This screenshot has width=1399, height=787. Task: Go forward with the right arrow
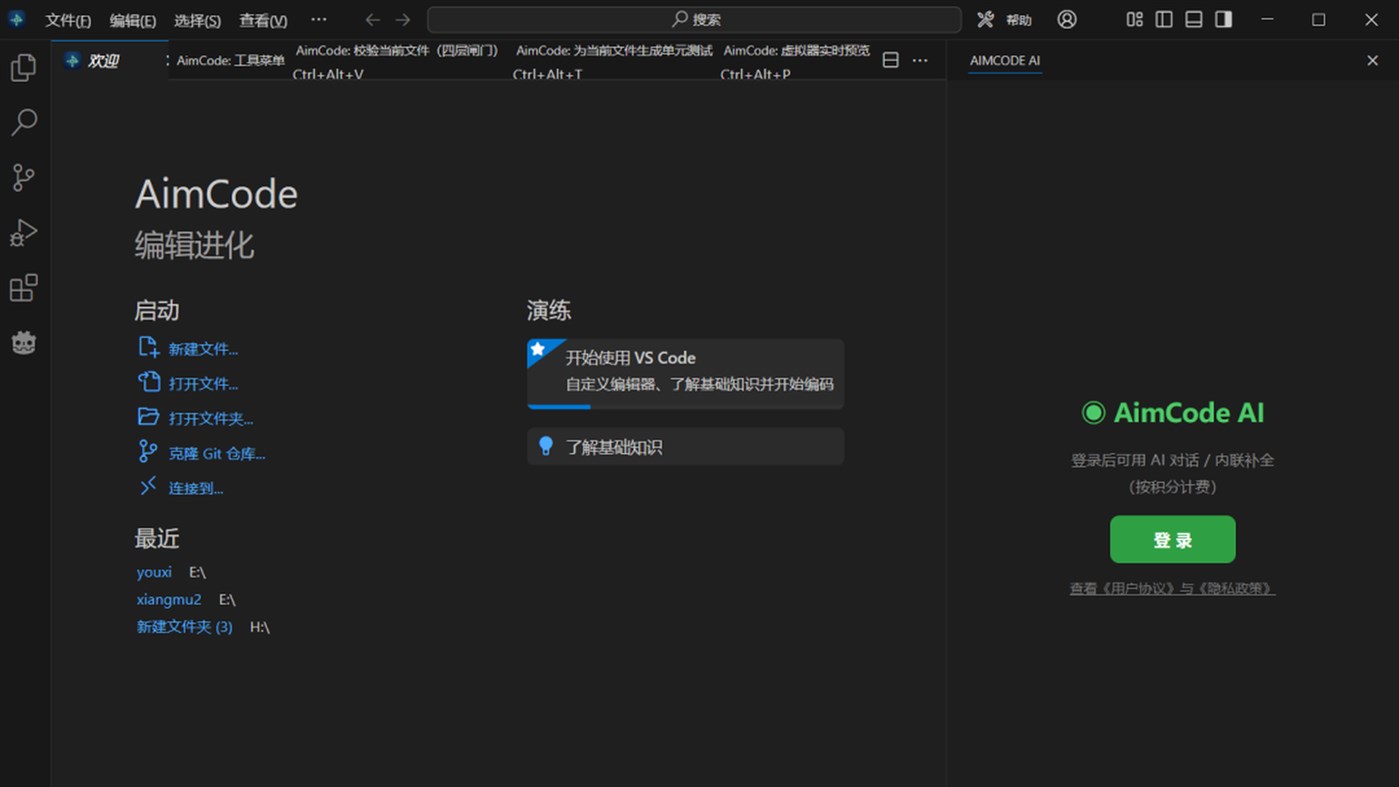pos(402,19)
